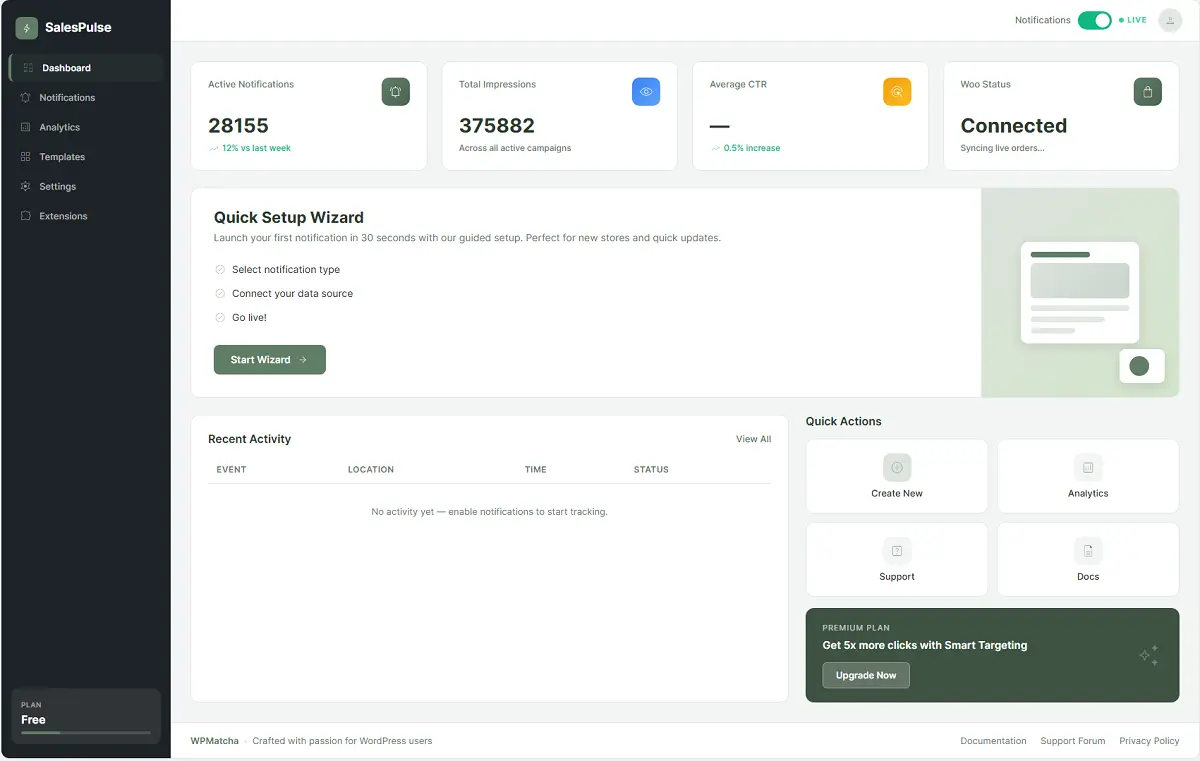Open the View All activity link
The width and height of the screenshot is (1200, 761).
pos(753,439)
